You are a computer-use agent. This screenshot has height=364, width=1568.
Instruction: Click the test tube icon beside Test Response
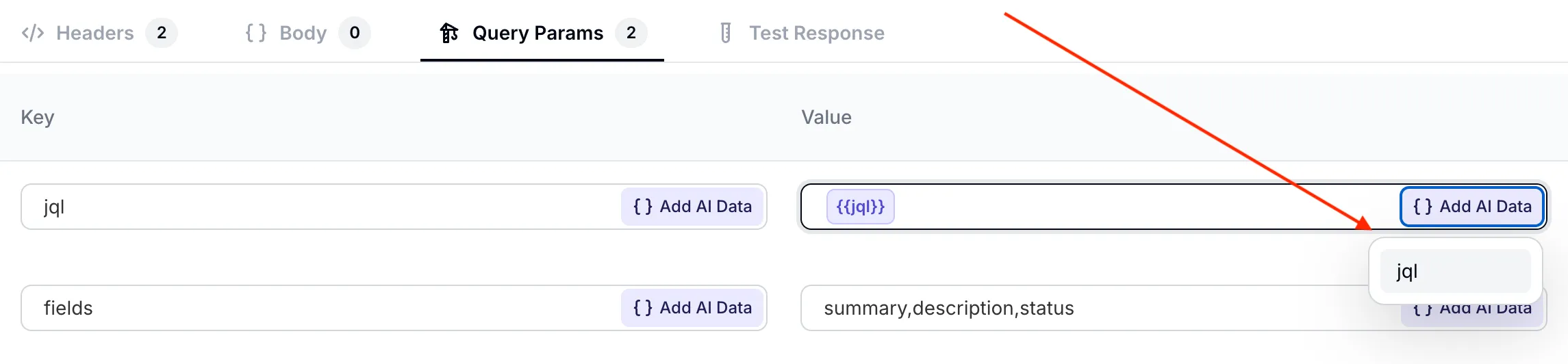(x=726, y=33)
